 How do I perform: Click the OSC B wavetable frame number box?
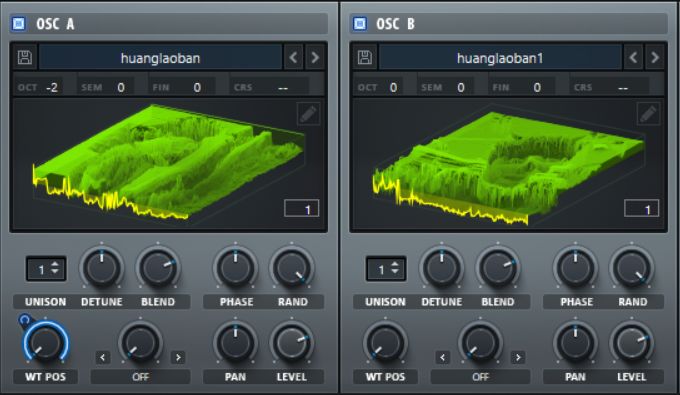click(641, 209)
